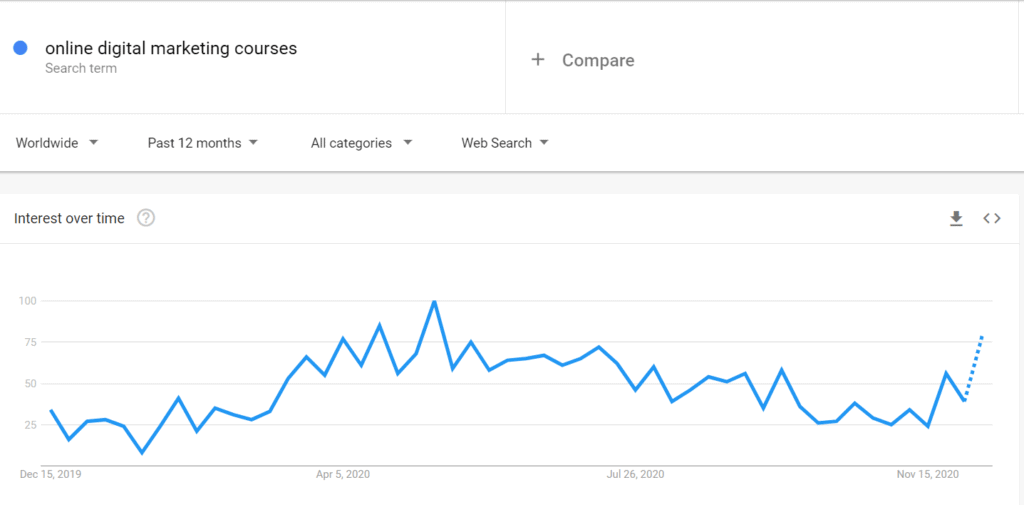Click the Dec 15, 2019 axis label
Viewport: 1024px width, 505px height.
[51, 474]
